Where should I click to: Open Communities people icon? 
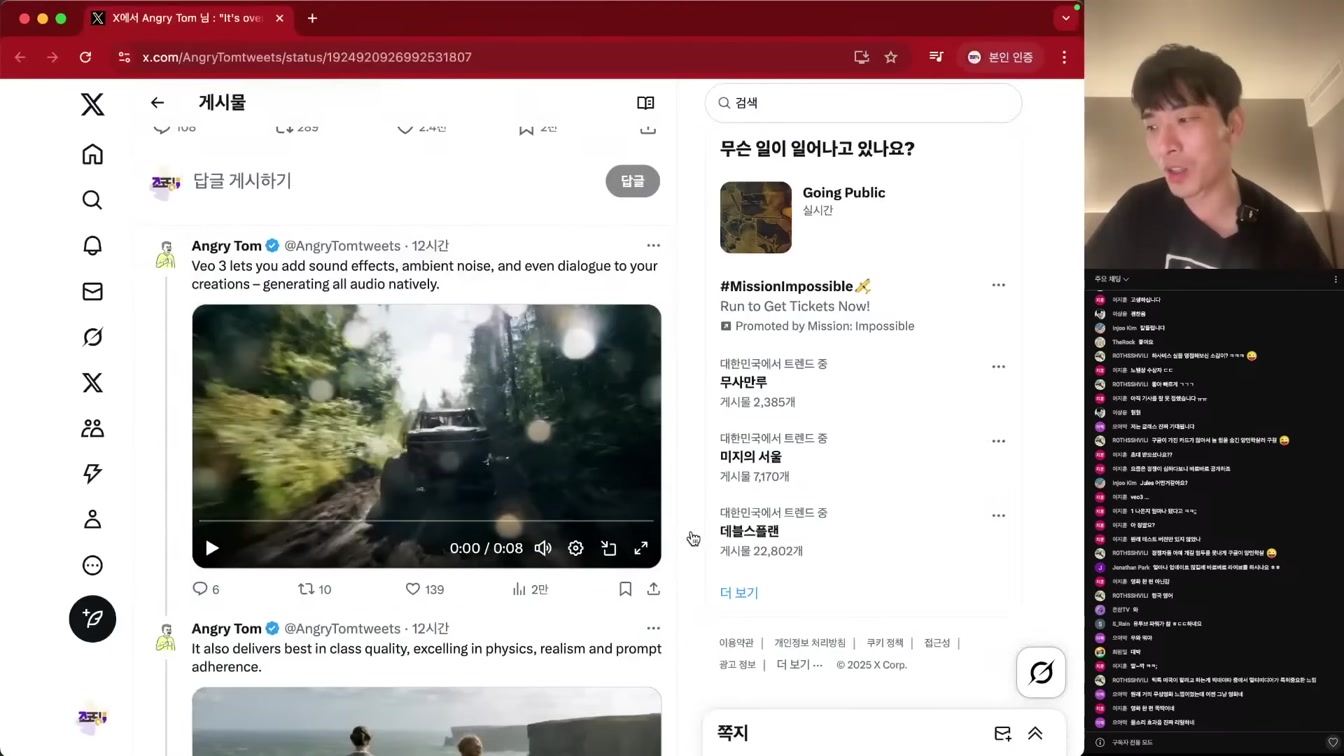coord(92,428)
